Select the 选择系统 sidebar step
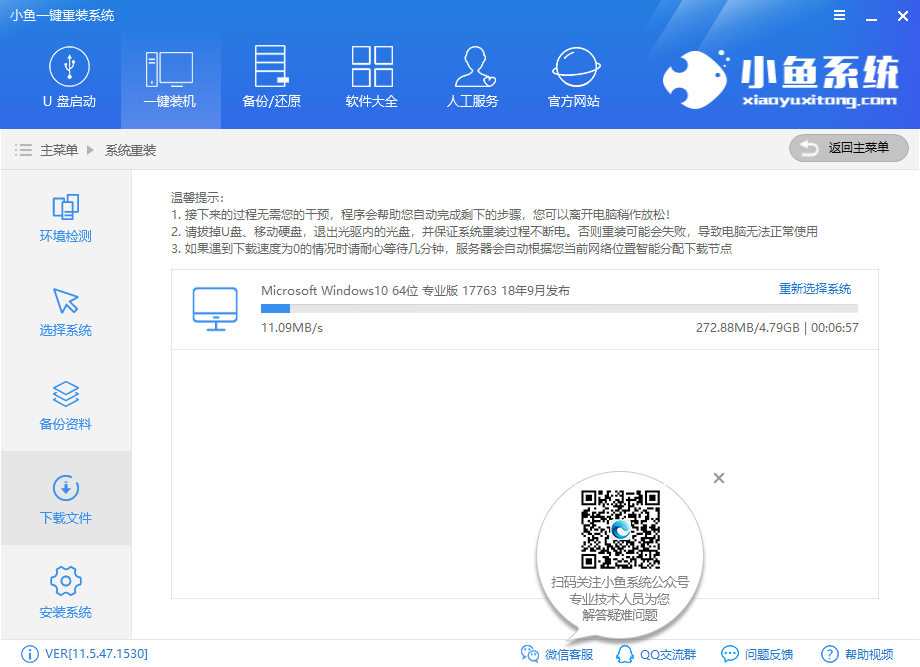This screenshot has height=667, width=920. pyautogui.click(x=66, y=312)
